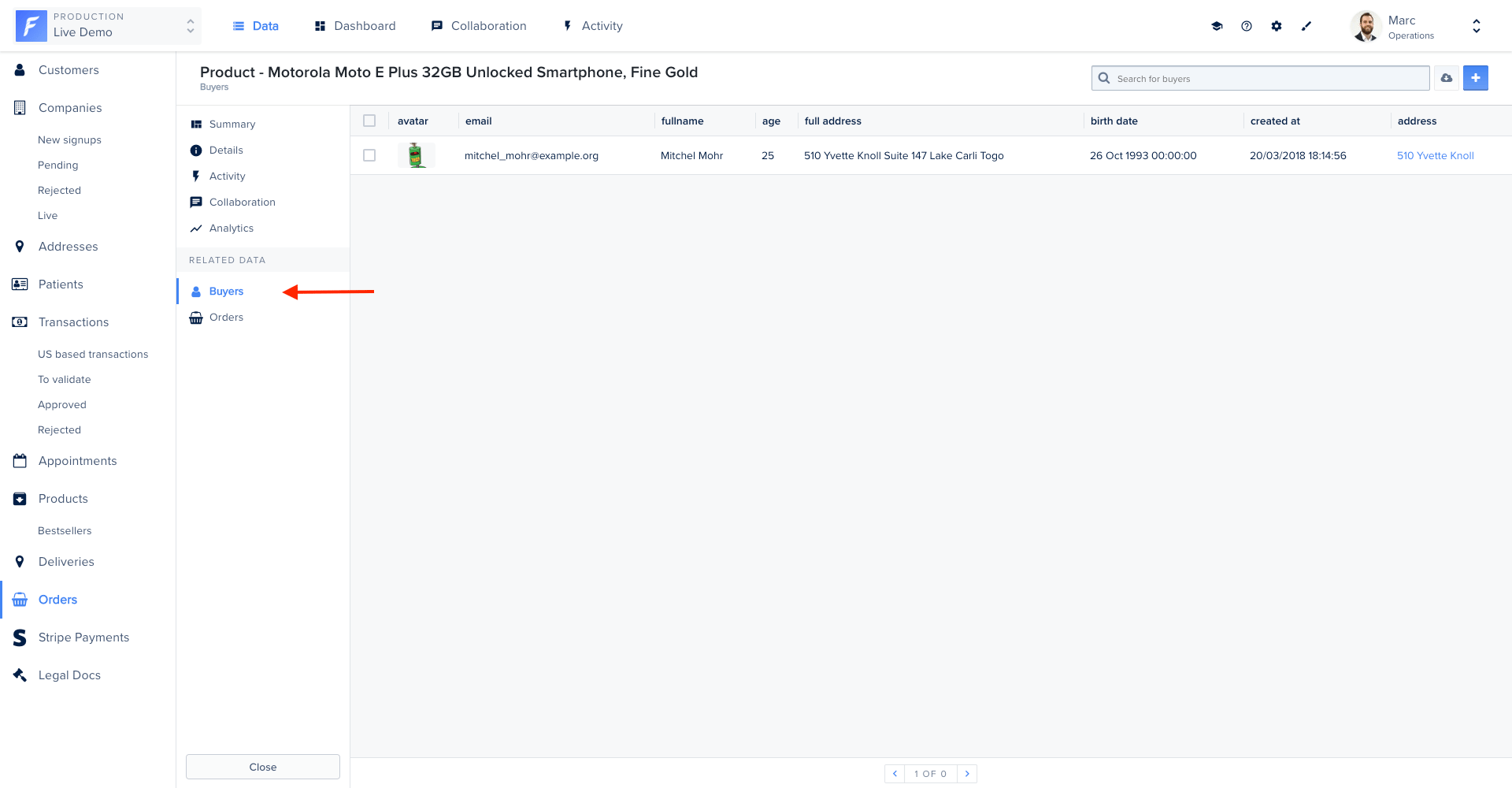This screenshot has width=1512, height=788.
Task: Switch to the Dashboard tab
Action: (x=355, y=26)
